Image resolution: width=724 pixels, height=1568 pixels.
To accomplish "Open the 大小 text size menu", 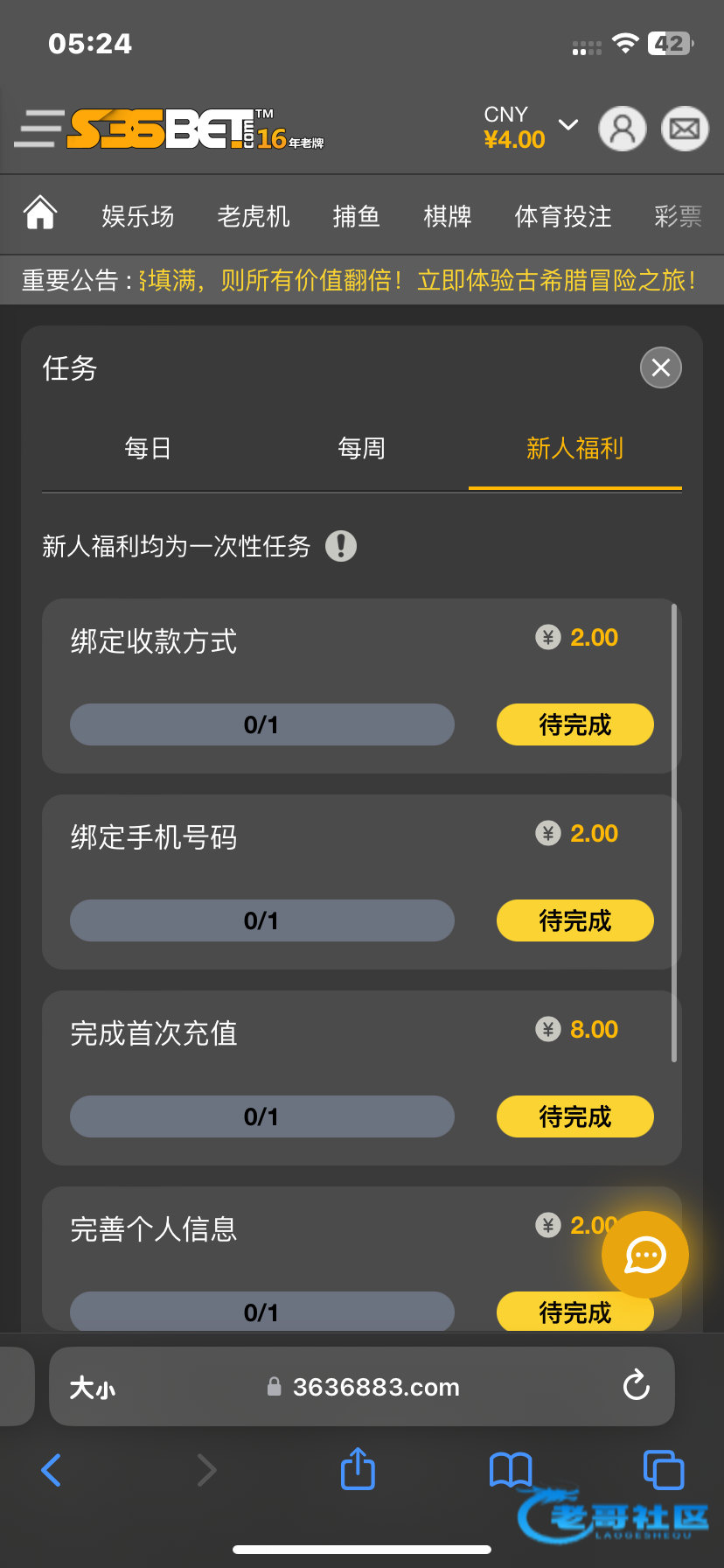I will coord(93,1388).
